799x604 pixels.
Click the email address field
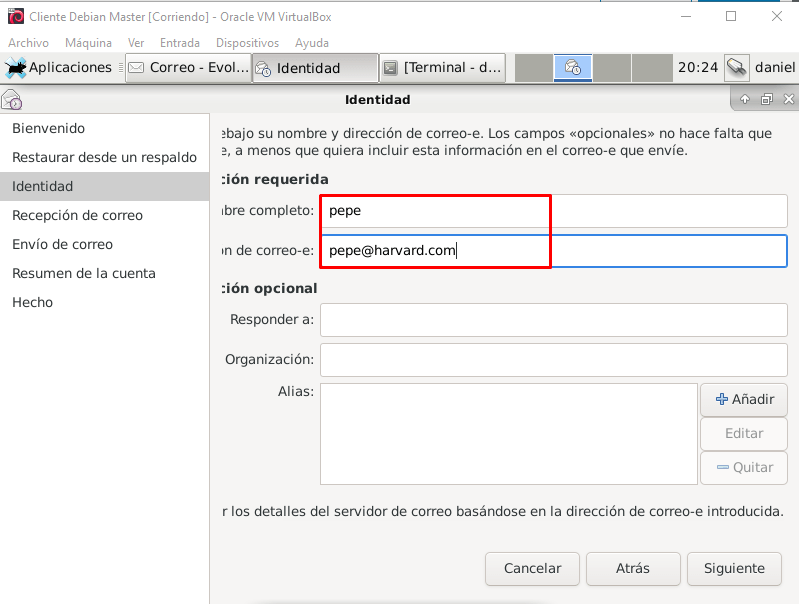click(x=553, y=251)
